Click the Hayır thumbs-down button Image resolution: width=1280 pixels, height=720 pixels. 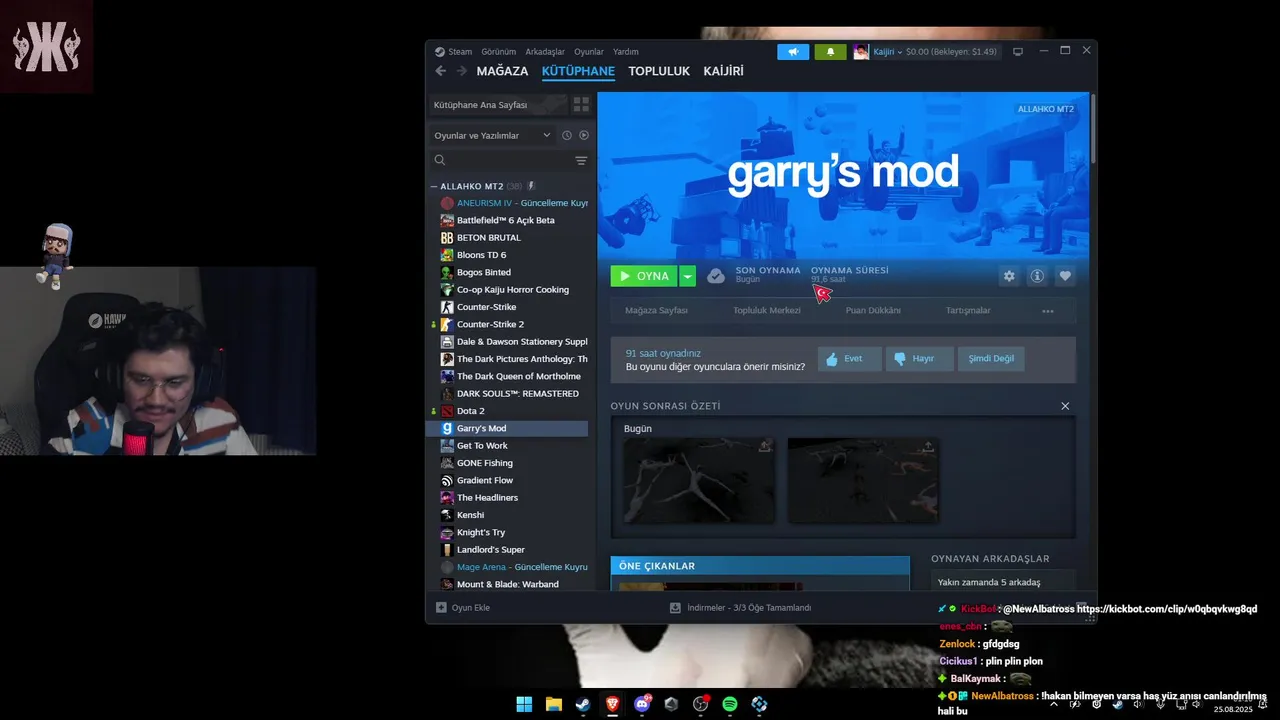pyautogui.click(x=920, y=359)
